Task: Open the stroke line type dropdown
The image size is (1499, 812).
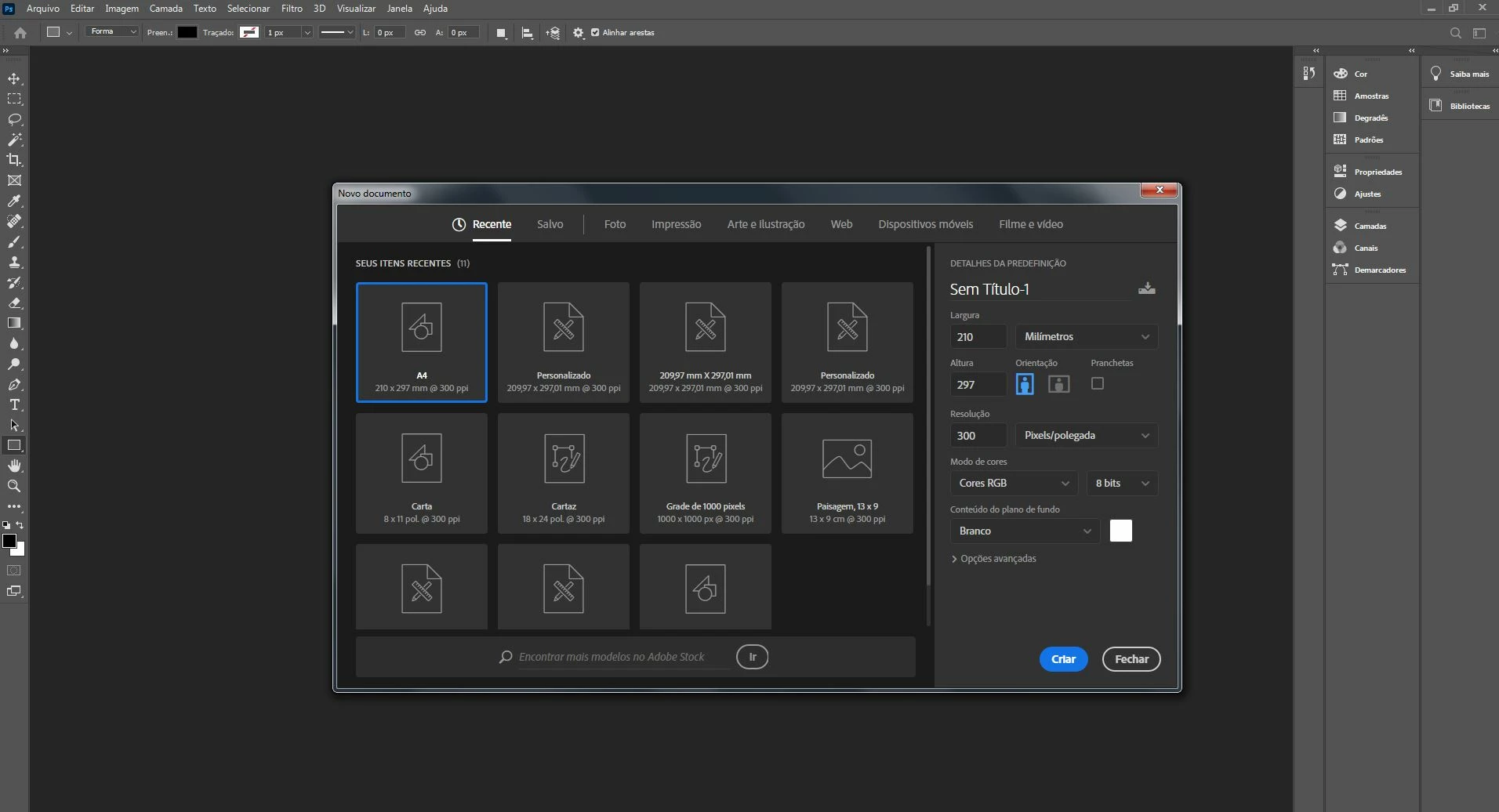Action: tap(337, 33)
